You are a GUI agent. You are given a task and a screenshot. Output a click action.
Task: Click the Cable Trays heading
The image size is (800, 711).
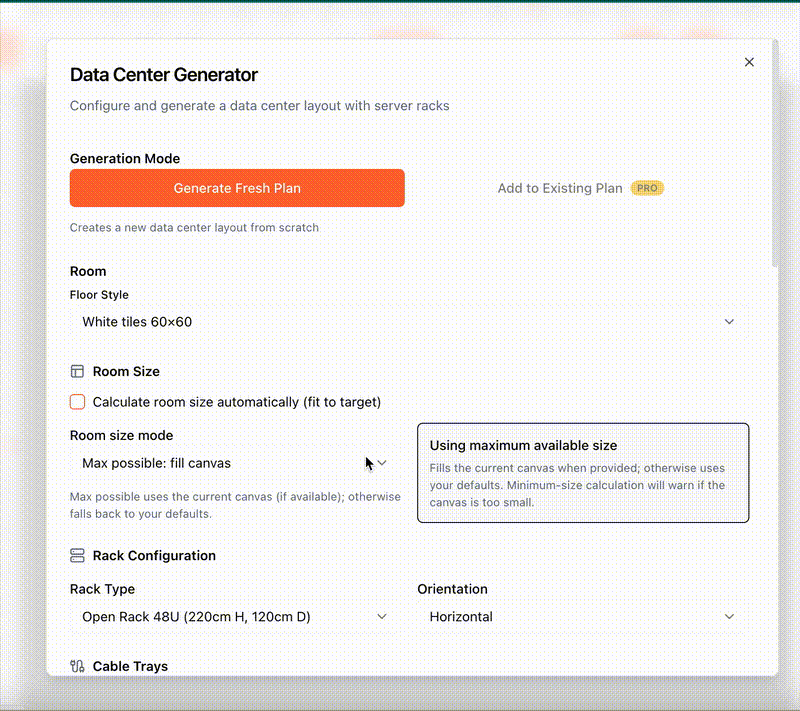pyautogui.click(x=130, y=666)
